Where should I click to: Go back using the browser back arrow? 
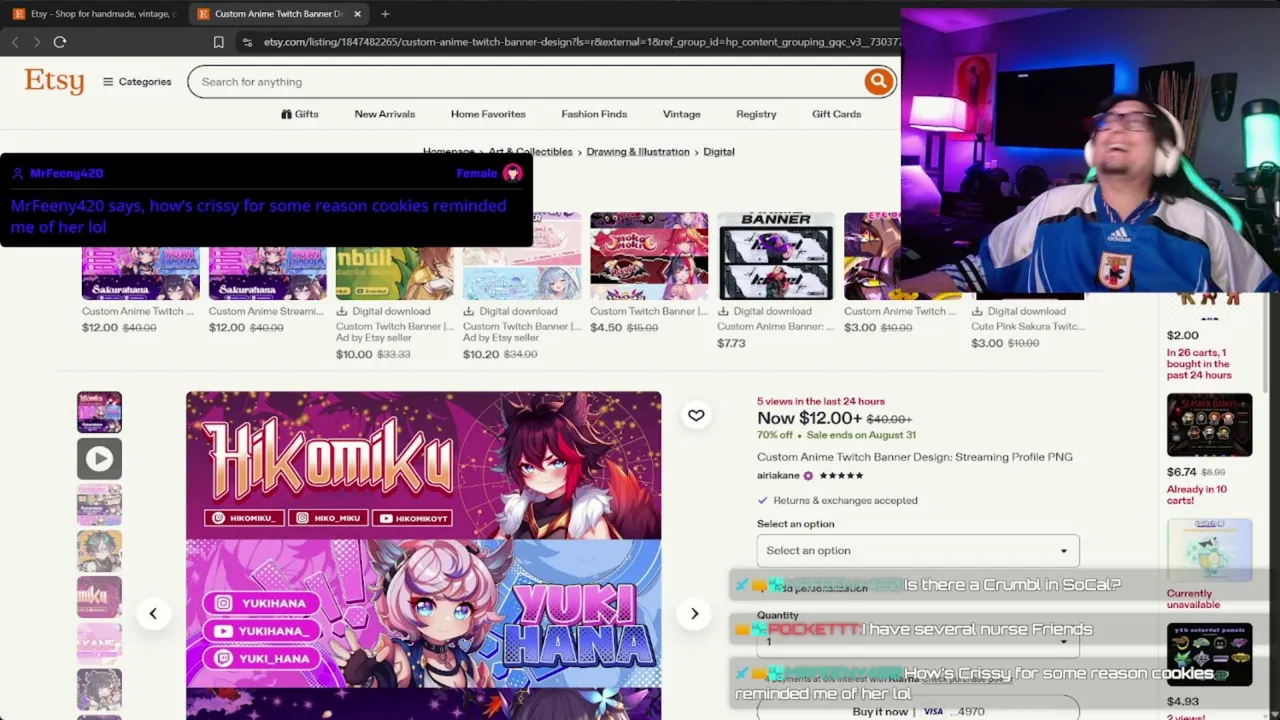(15, 42)
